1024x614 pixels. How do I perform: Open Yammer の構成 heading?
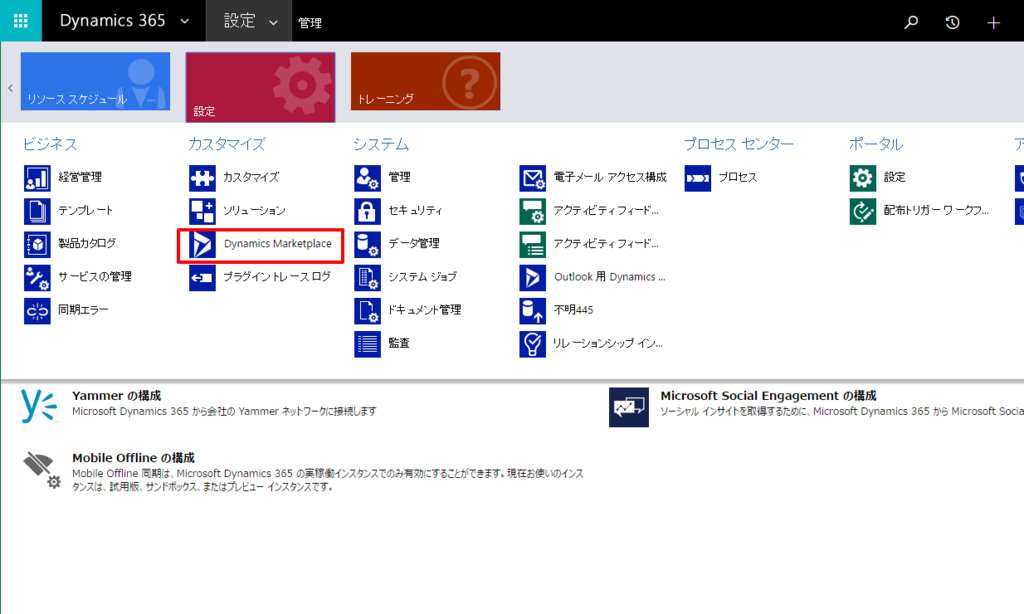click(116, 396)
